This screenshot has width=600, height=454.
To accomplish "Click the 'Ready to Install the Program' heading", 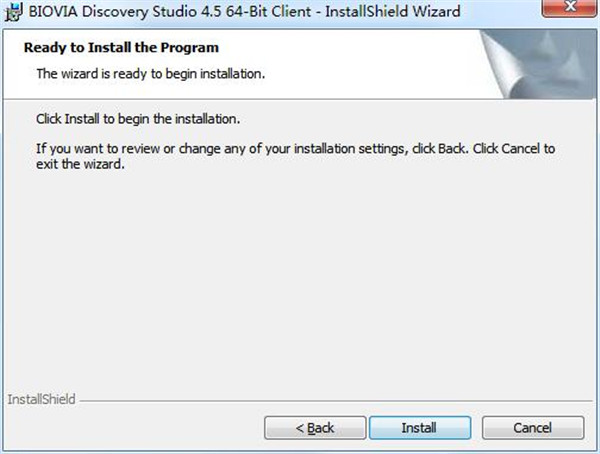I will [121, 48].
